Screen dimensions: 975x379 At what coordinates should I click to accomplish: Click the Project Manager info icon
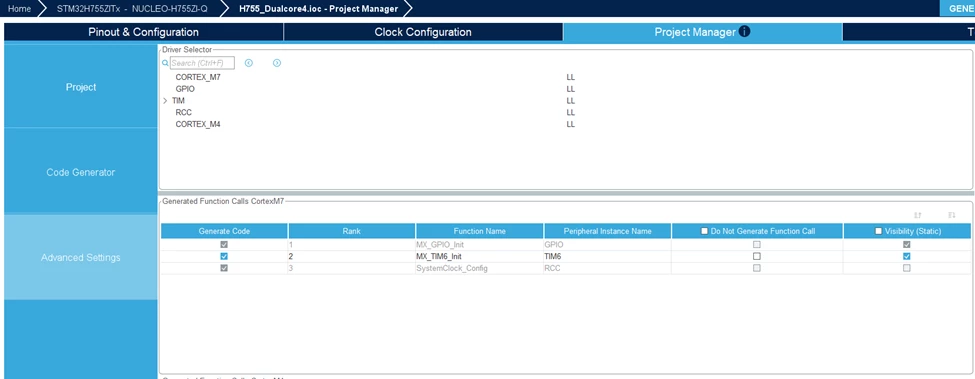point(744,32)
